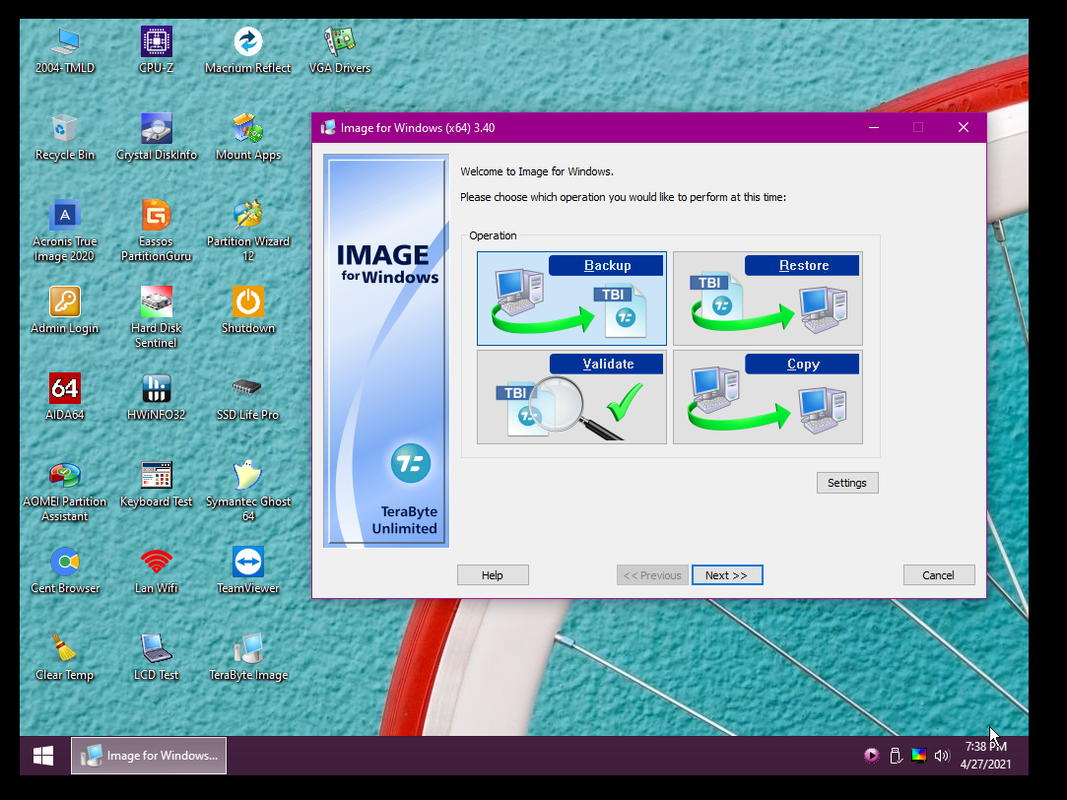Open Eassos PartitionGuru icon
1067x800 pixels.
coord(156,231)
